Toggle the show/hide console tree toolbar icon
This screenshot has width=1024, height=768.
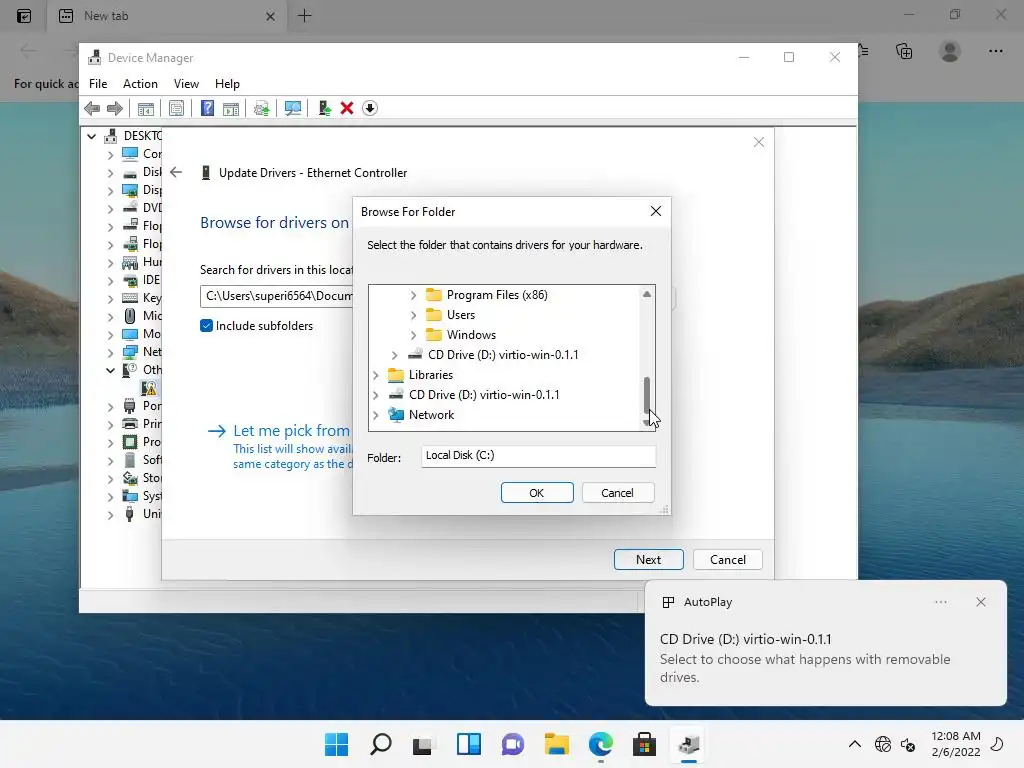146,108
